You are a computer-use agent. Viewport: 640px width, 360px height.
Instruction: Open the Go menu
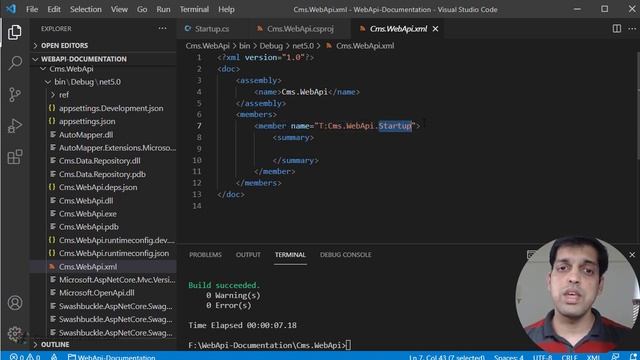pos(142,9)
